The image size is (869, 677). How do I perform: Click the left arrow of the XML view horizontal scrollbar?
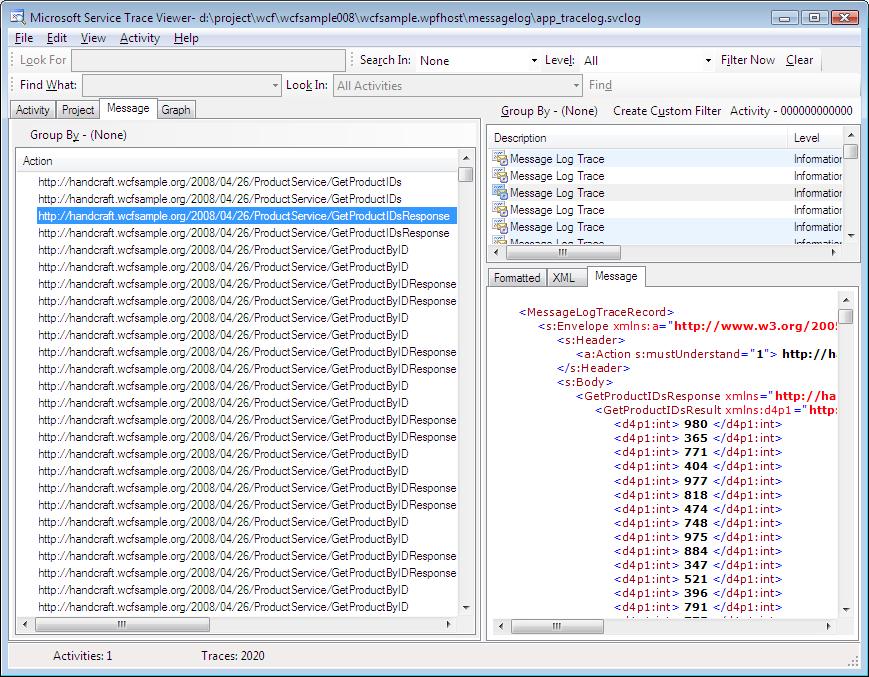[501, 626]
